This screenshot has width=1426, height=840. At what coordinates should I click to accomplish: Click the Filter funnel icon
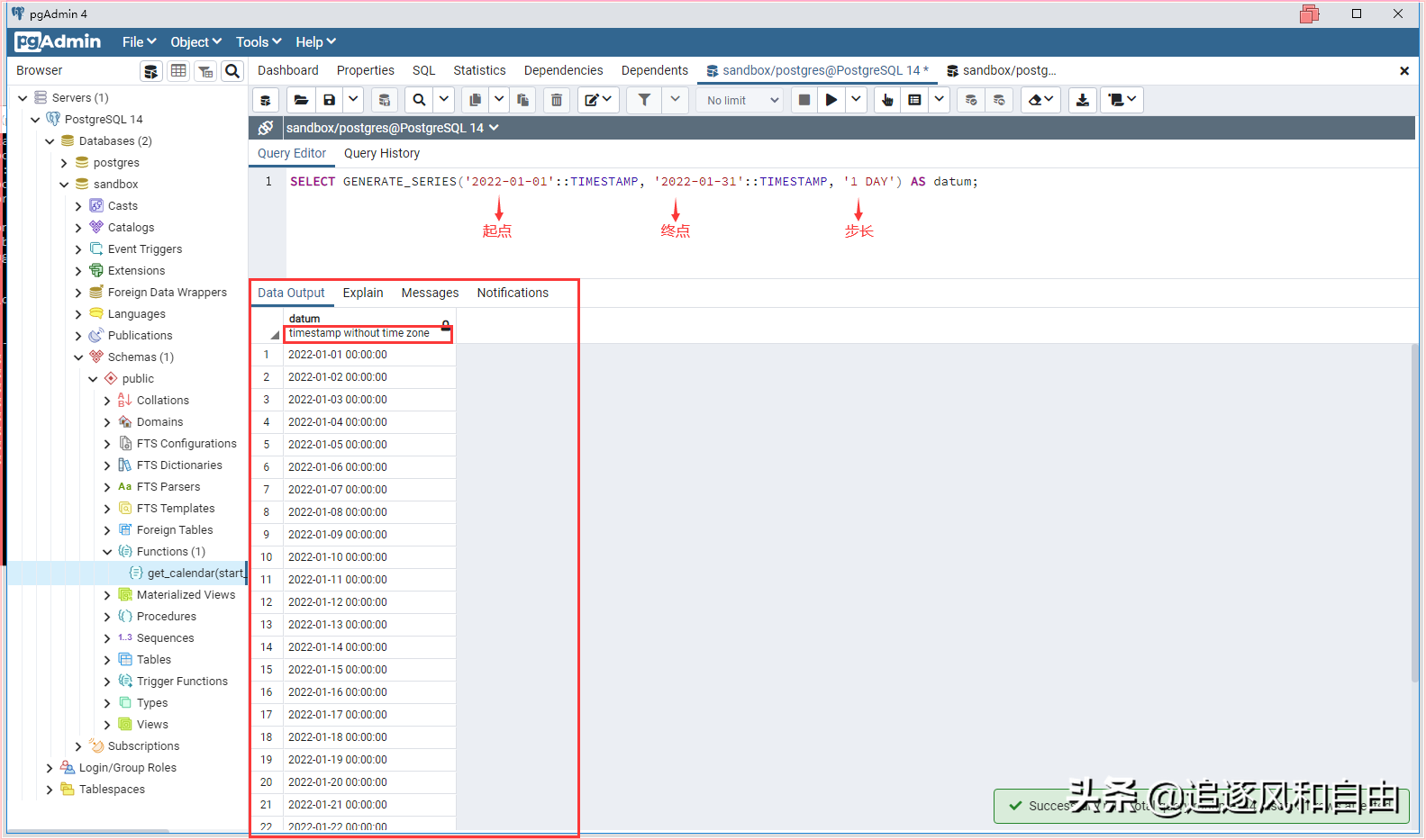pyautogui.click(x=644, y=100)
